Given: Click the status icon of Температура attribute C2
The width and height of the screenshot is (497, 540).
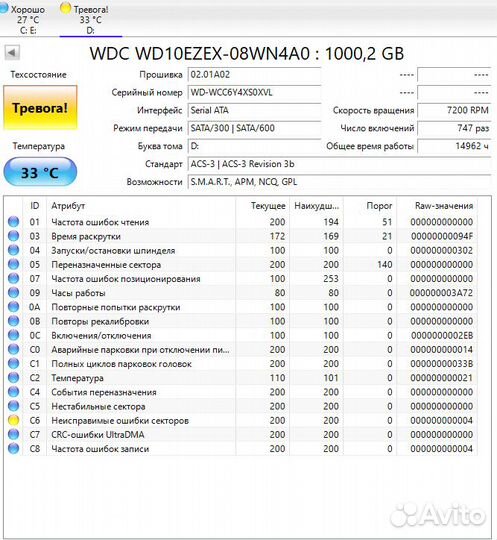Looking at the screenshot, I should 13,378.
